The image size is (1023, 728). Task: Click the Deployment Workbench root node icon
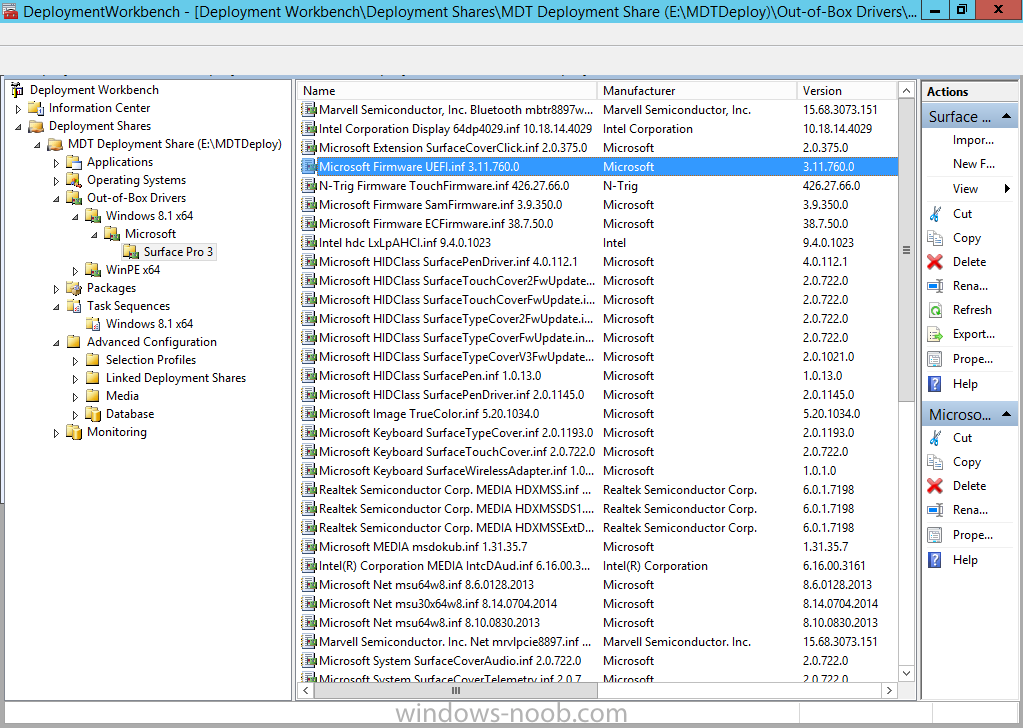(x=17, y=90)
